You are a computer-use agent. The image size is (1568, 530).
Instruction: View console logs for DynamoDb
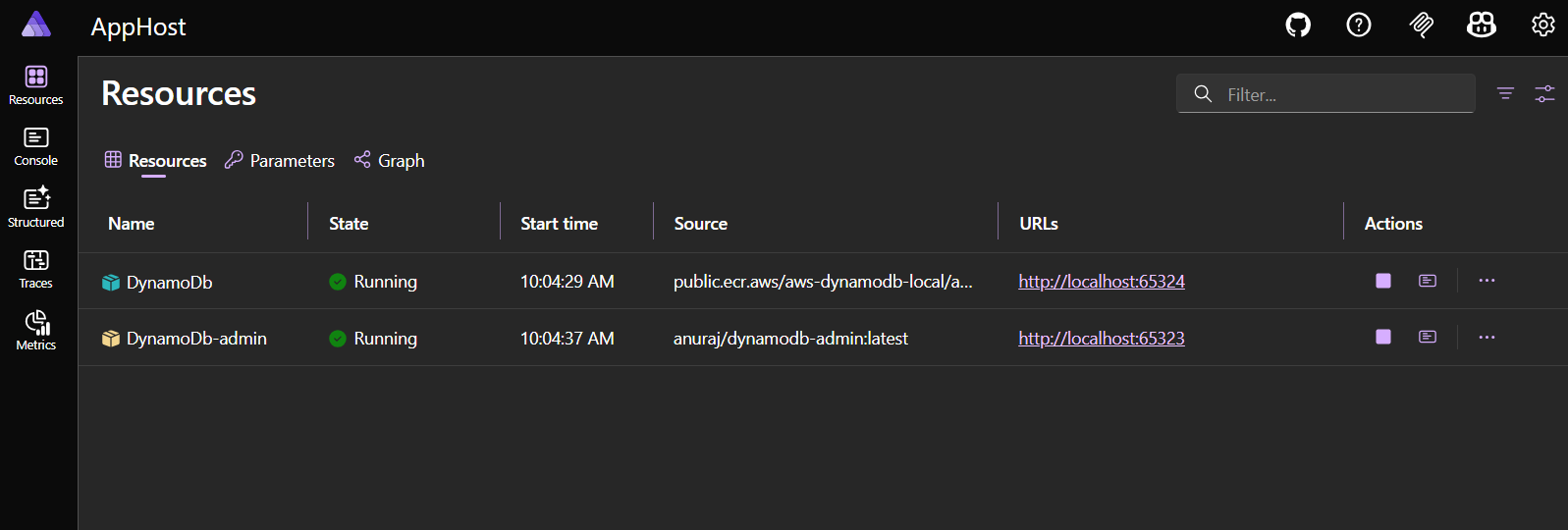tap(1428, 281)
